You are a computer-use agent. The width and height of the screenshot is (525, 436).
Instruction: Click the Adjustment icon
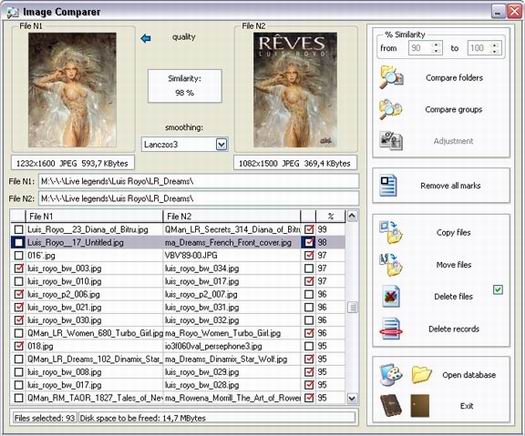(x=391, y=141)
